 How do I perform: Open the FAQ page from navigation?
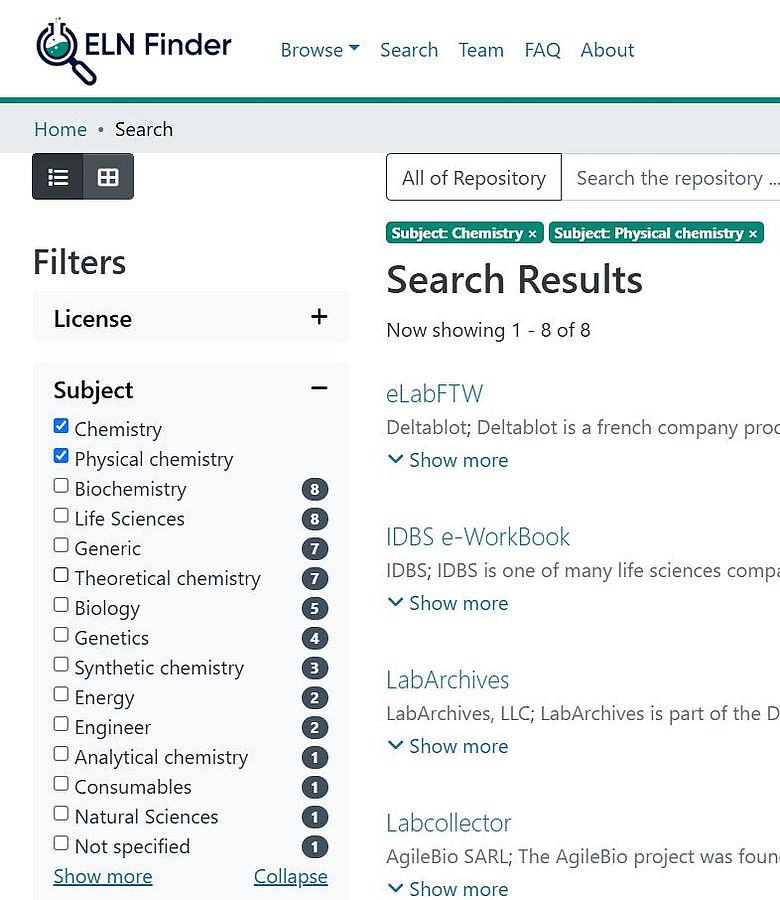point(542,50)
